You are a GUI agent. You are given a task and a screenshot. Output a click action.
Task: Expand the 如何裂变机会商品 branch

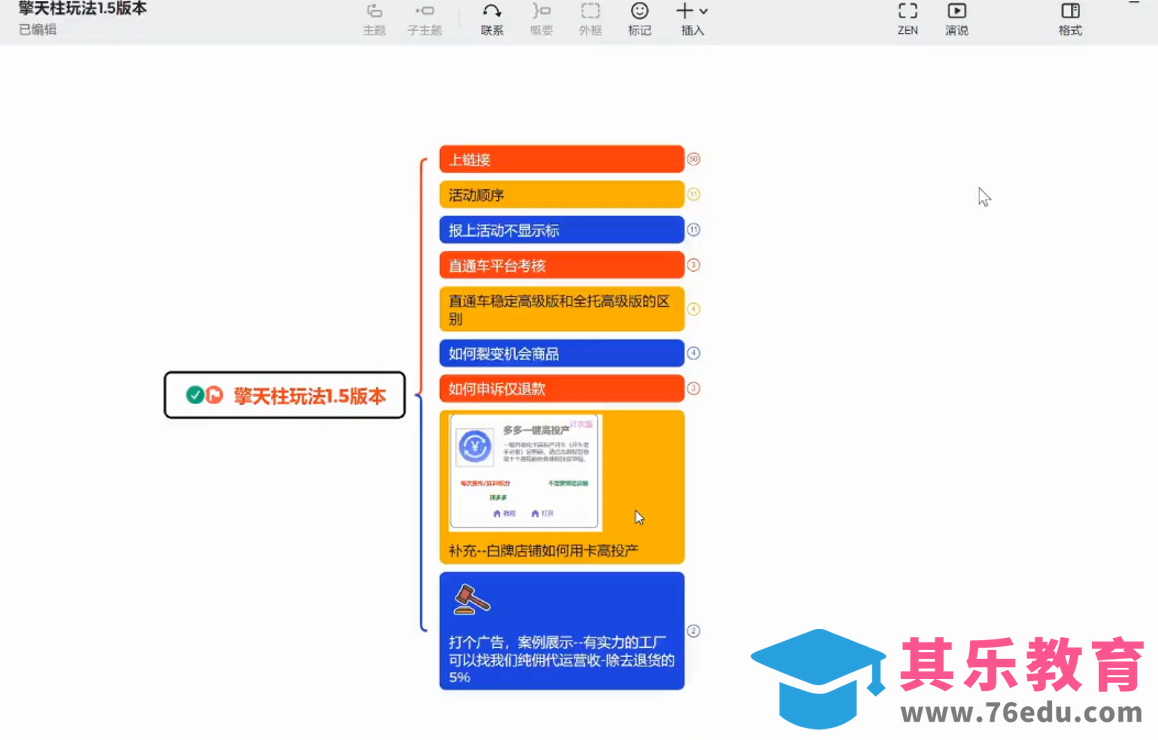(693, 353)
